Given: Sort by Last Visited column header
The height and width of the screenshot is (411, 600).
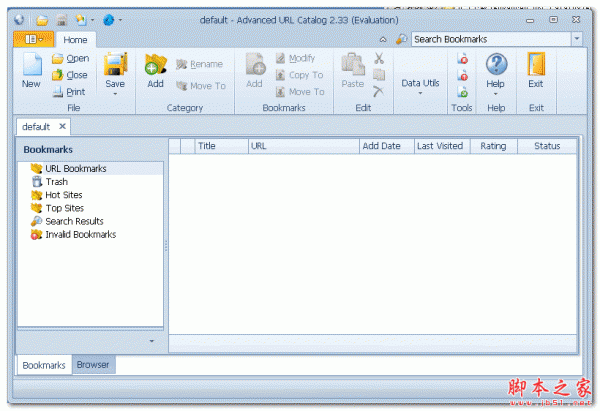Looking at the screenshot, I should [442, 146].
